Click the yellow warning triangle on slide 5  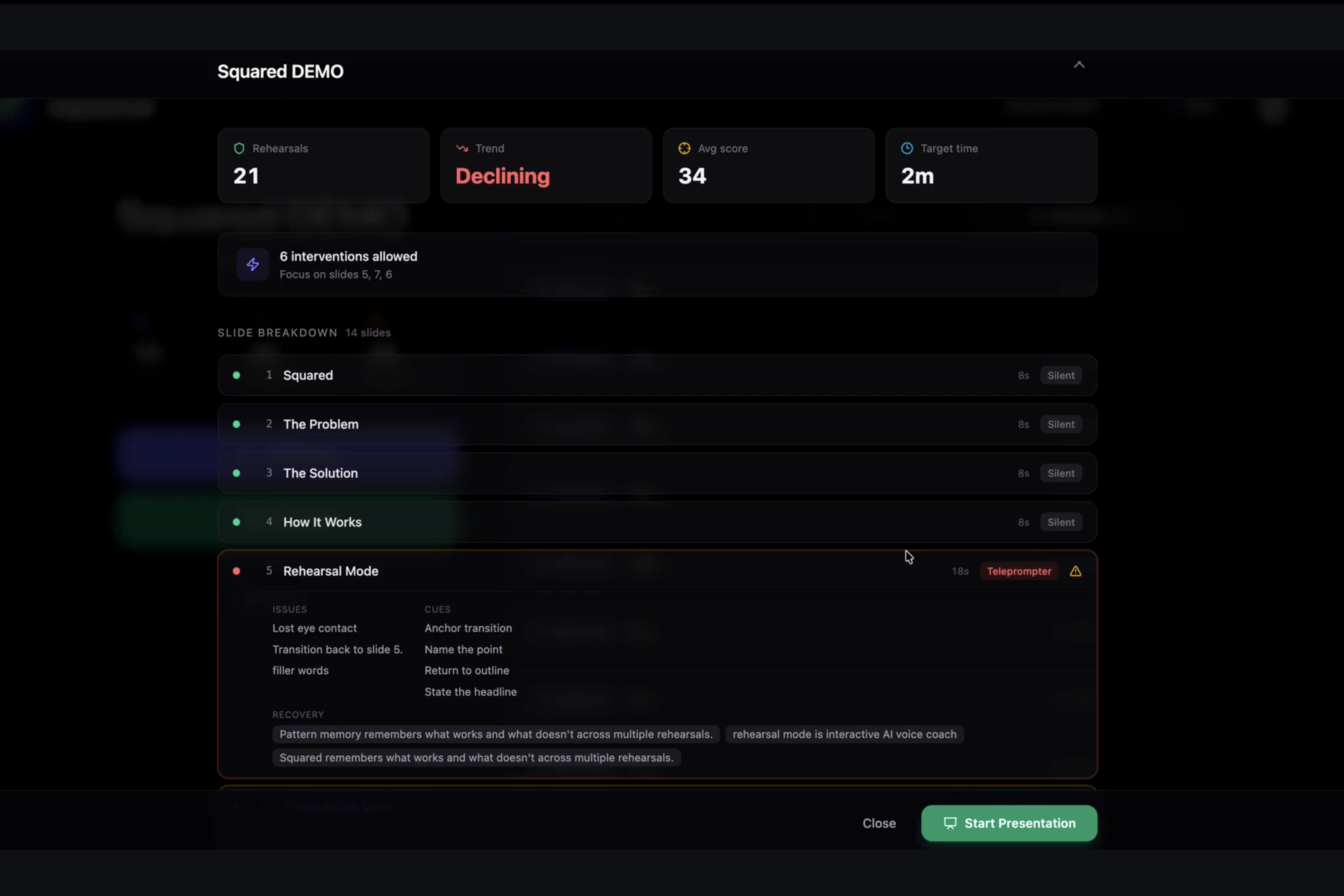1075,571
